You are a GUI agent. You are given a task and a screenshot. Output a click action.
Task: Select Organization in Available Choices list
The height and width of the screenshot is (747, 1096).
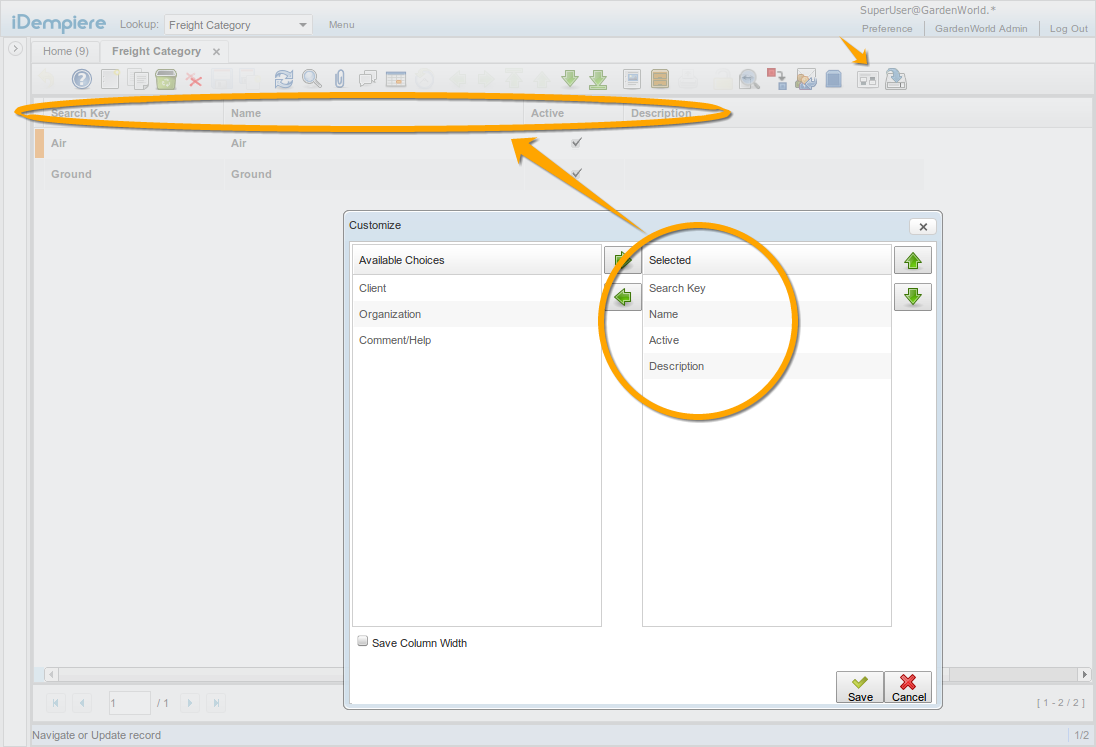click(x=390, y=314)
